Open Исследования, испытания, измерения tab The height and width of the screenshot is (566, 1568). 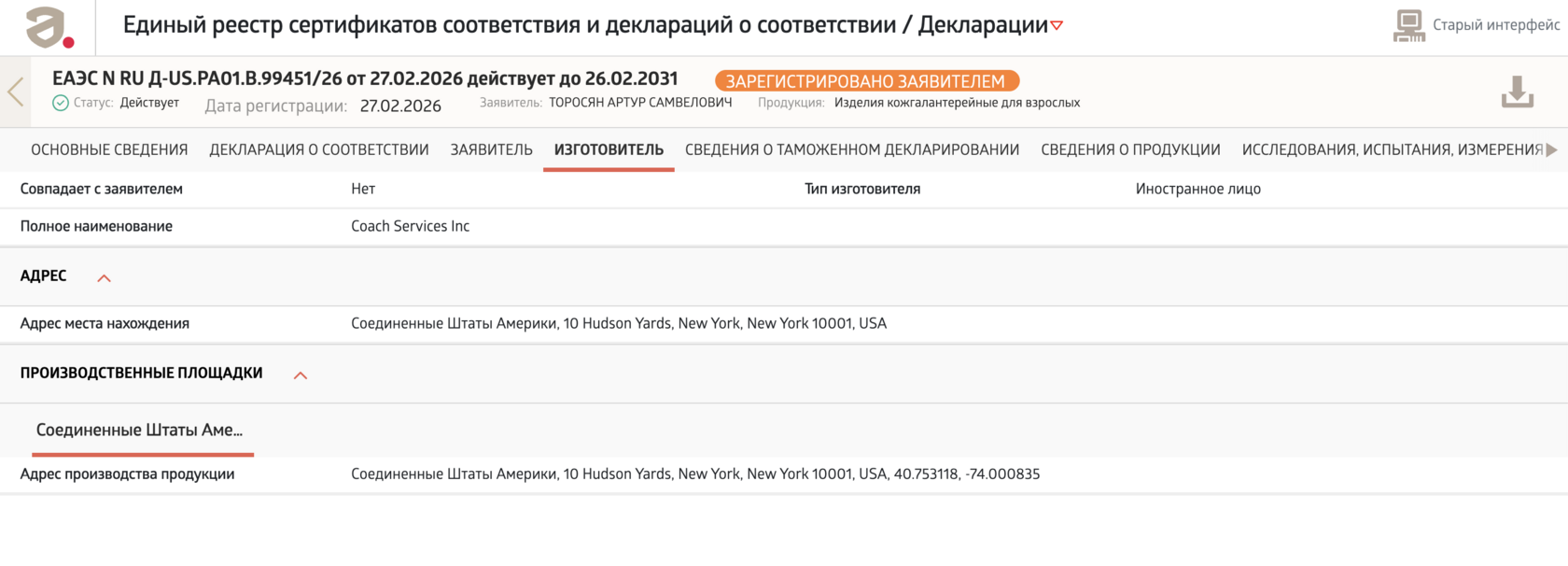pyautogui.click(x=1393, y=149)
